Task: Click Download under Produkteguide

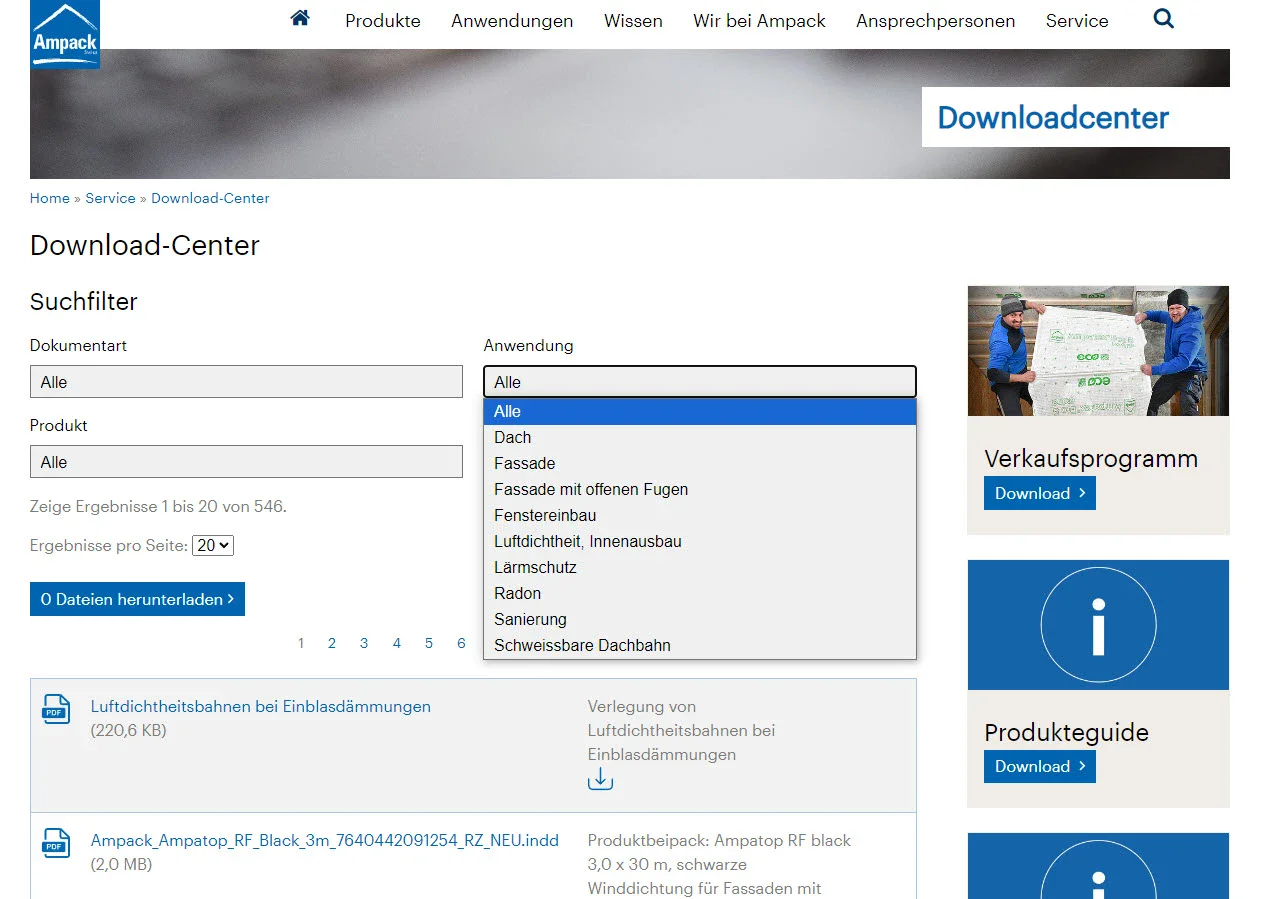Action: pos(1040,766)
